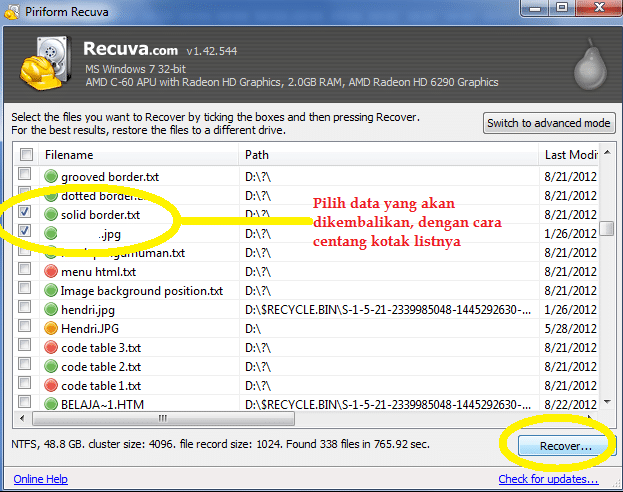Click the D:\ path of Hendri.JPG
The height and width of the screenshot is (492, 623).
pos(253,329)
